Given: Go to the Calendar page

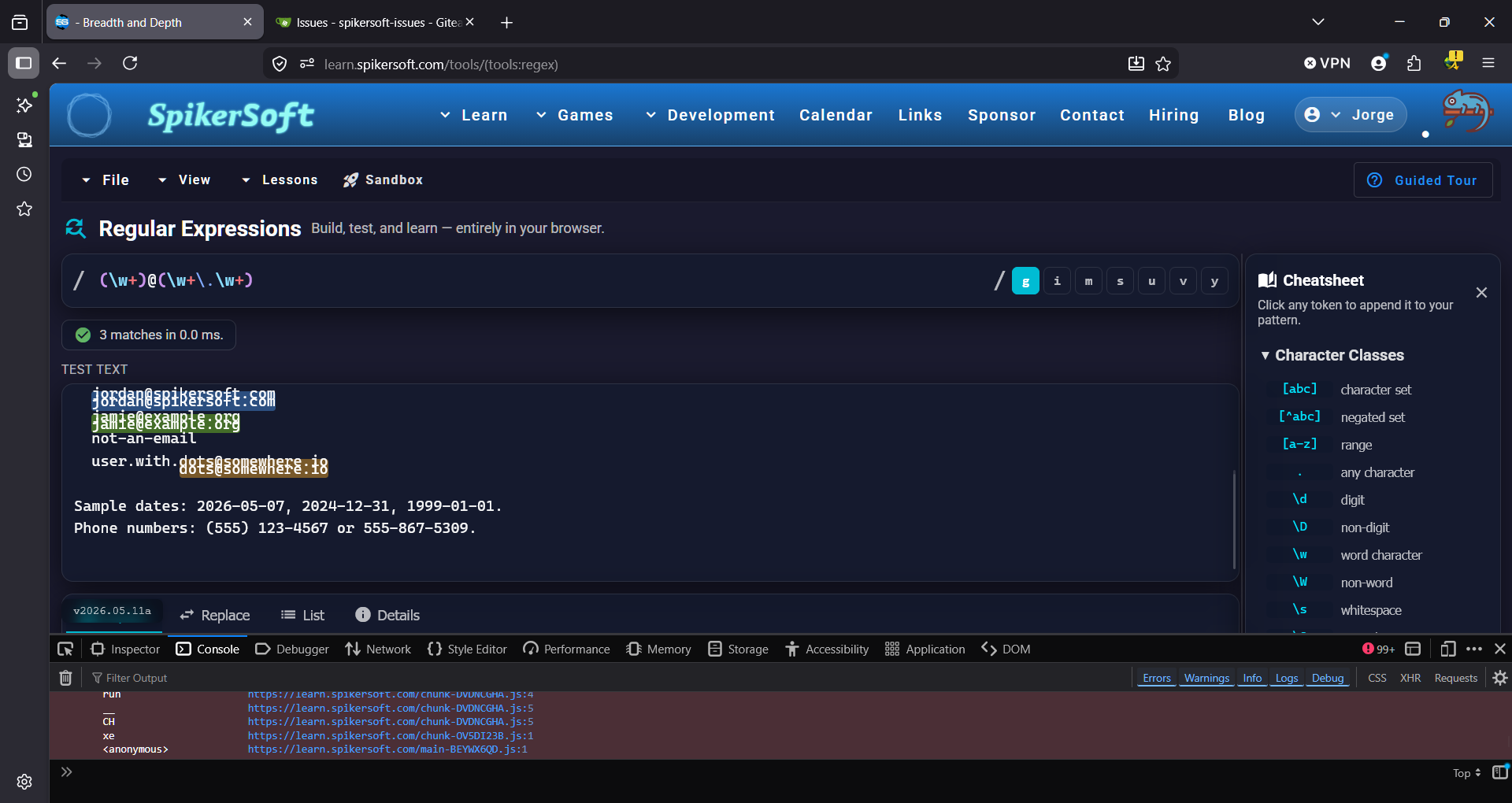Looking at the screenshot, I should point(836,115).
